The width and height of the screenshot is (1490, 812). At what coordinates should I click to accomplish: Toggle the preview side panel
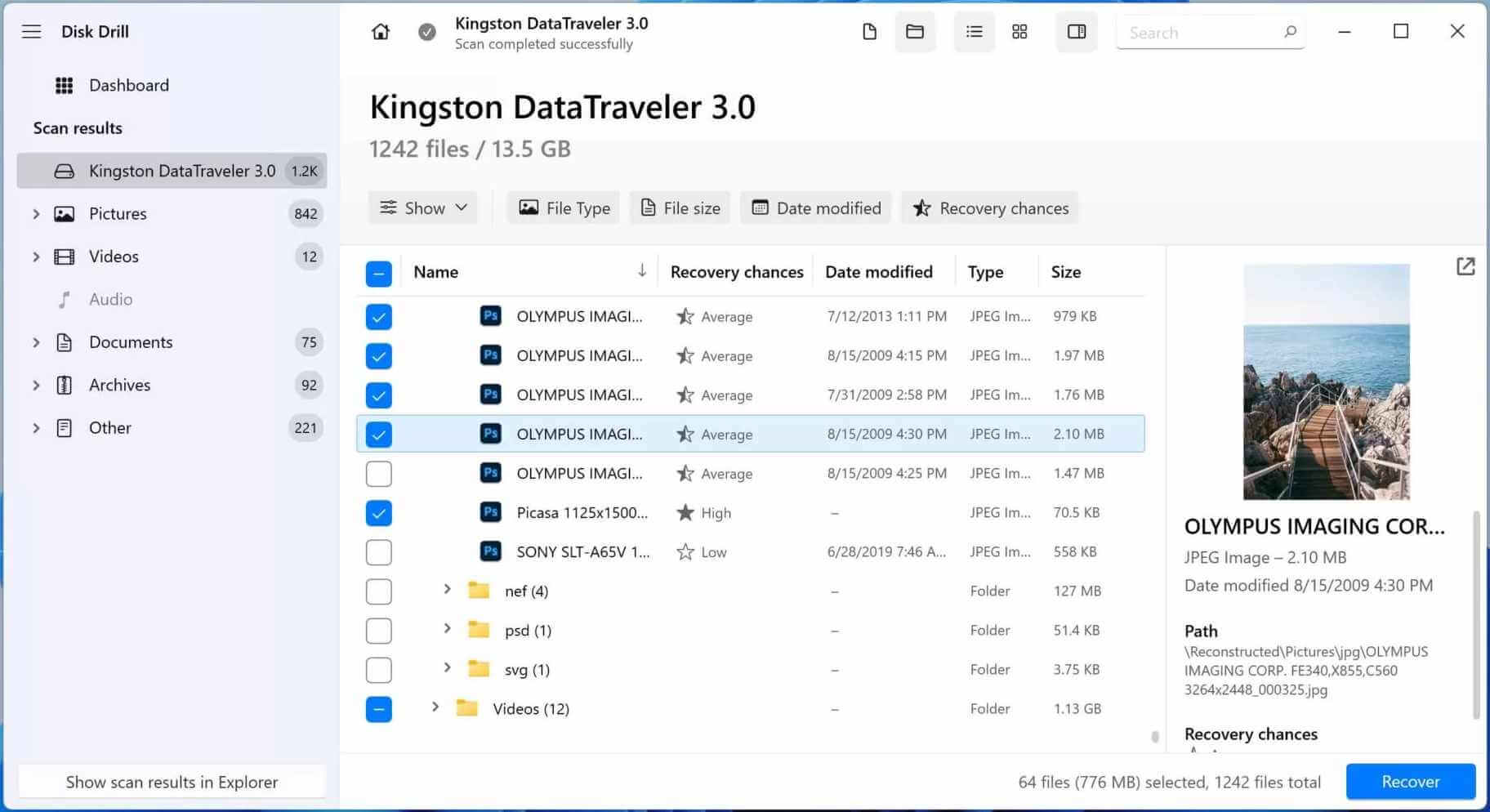[x=1077, y=32]
